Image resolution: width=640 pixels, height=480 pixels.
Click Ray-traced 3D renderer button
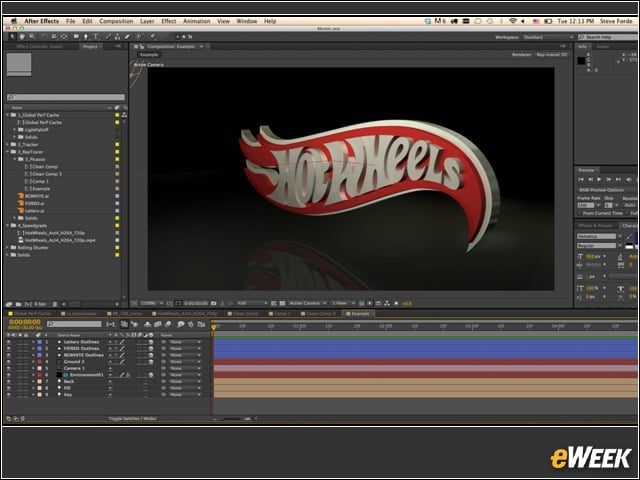point(552,55)
